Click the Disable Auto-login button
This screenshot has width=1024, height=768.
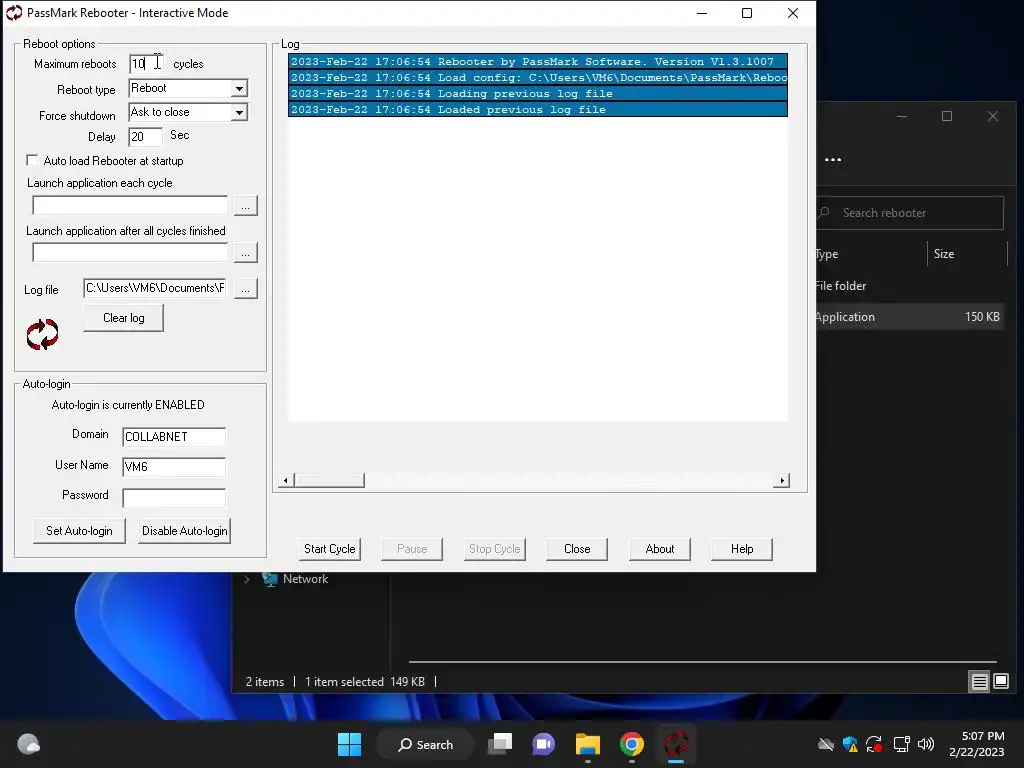point(185,531)
